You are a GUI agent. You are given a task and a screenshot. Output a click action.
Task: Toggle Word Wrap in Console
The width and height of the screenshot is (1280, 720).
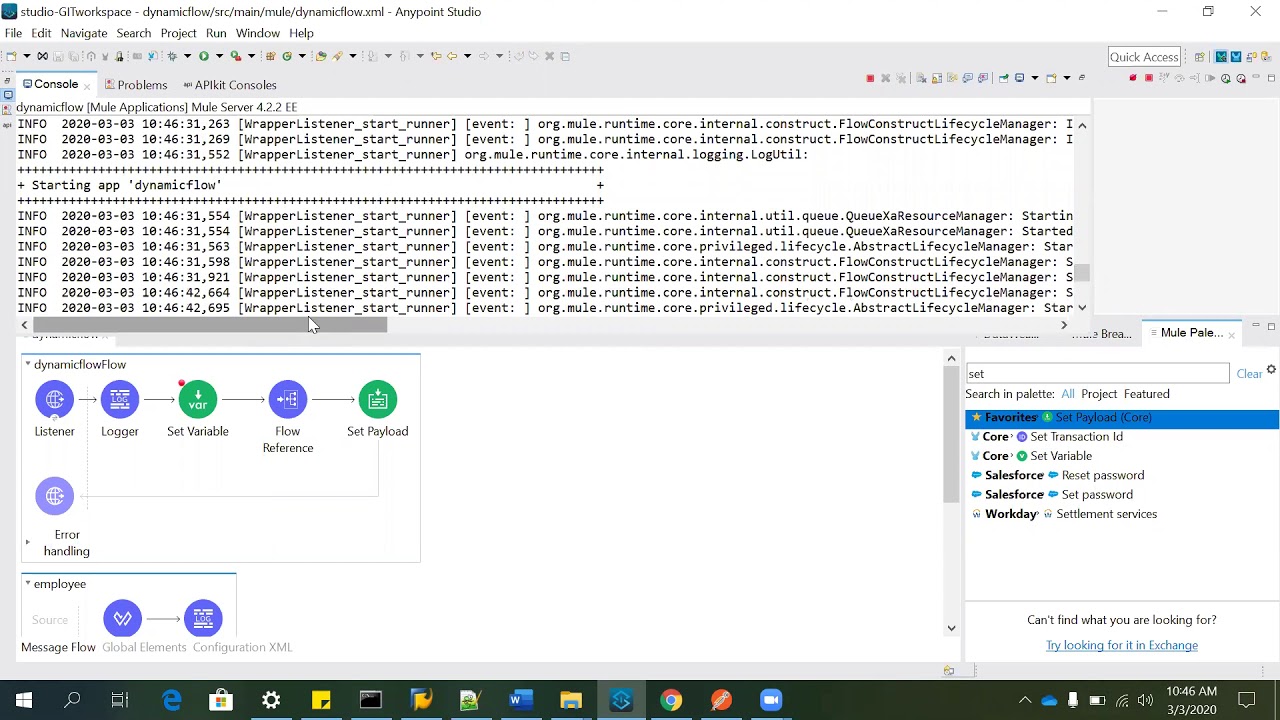(x=952, y=78)
